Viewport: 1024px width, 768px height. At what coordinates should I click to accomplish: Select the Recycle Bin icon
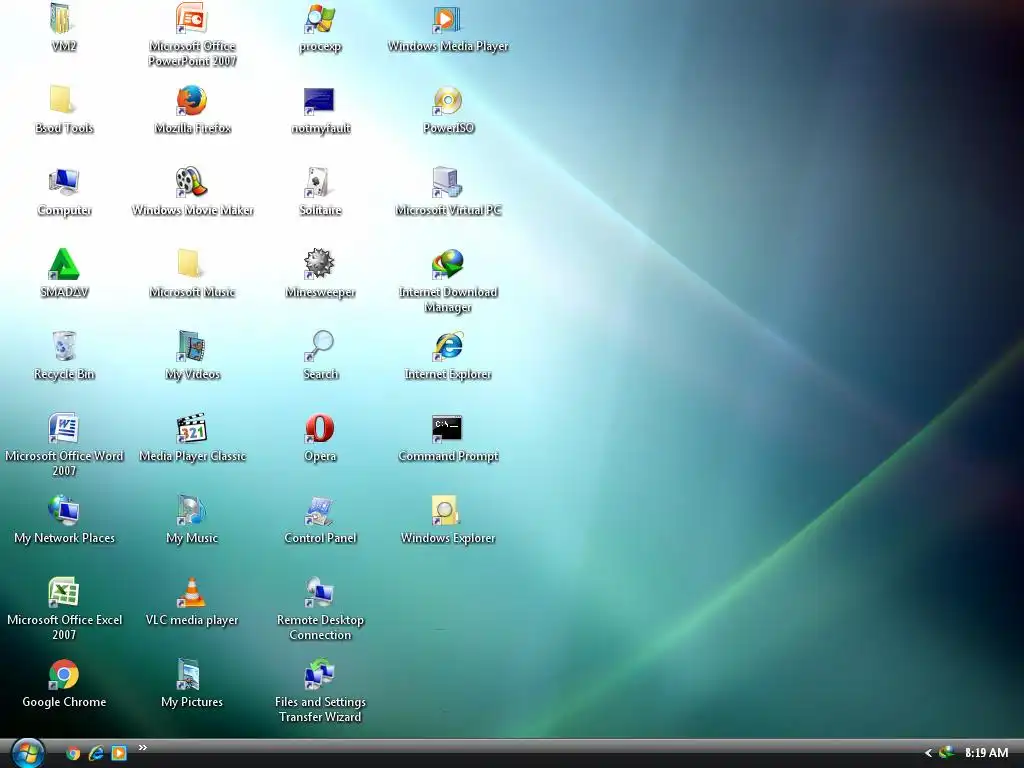63,346
